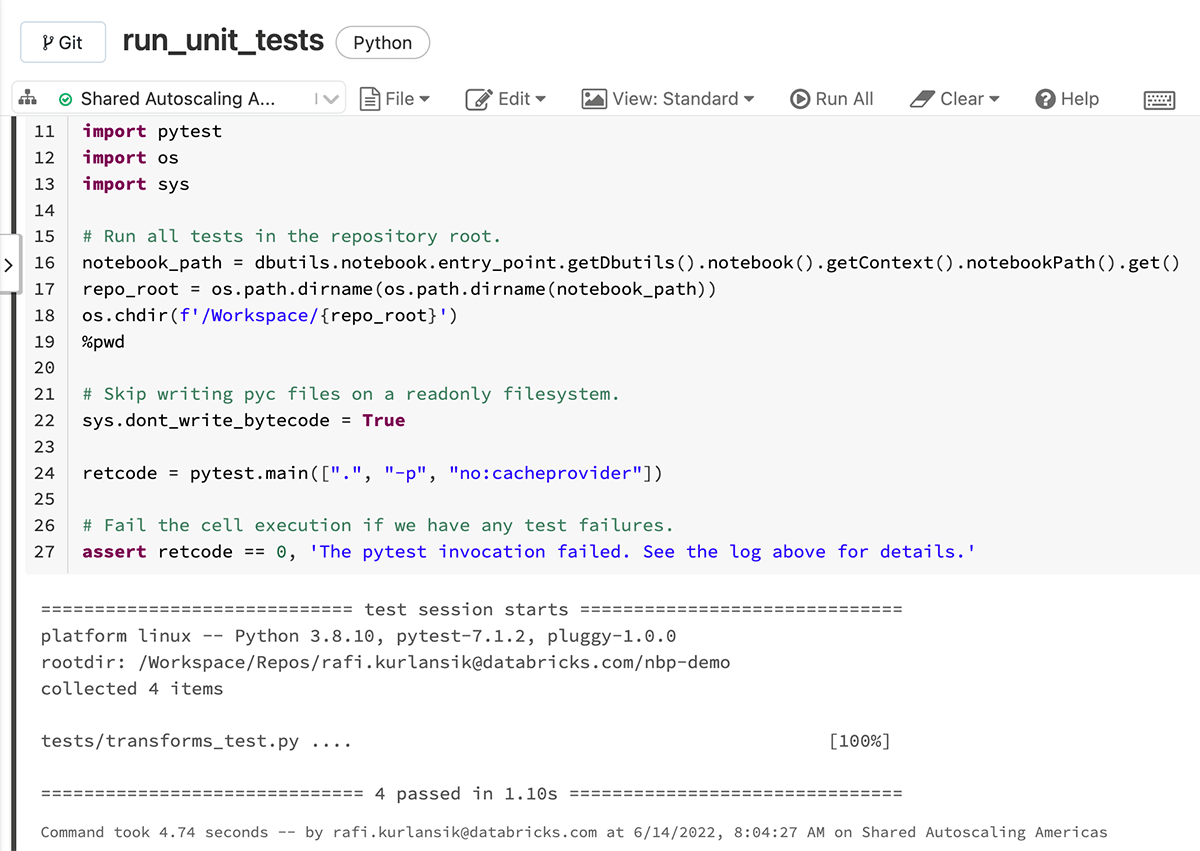Click the Help question mark icon

point(1046,99)
